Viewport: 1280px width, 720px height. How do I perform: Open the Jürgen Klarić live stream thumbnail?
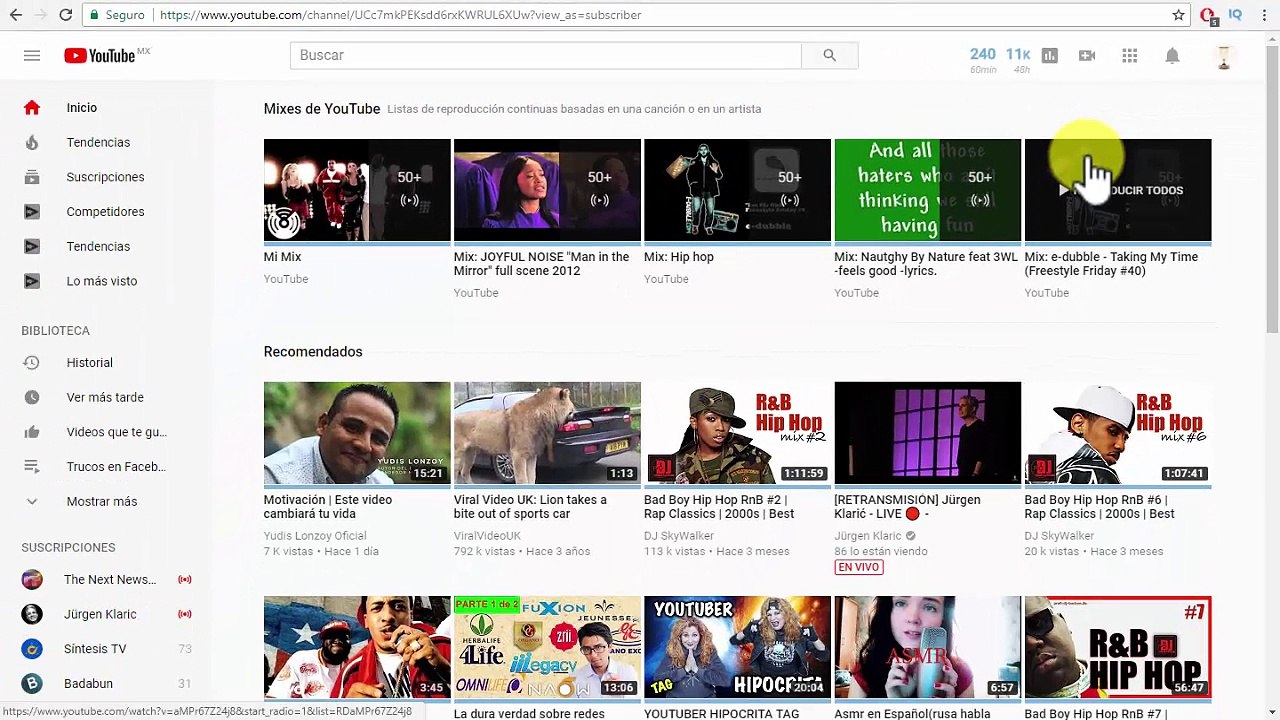[x=927, y=433]
